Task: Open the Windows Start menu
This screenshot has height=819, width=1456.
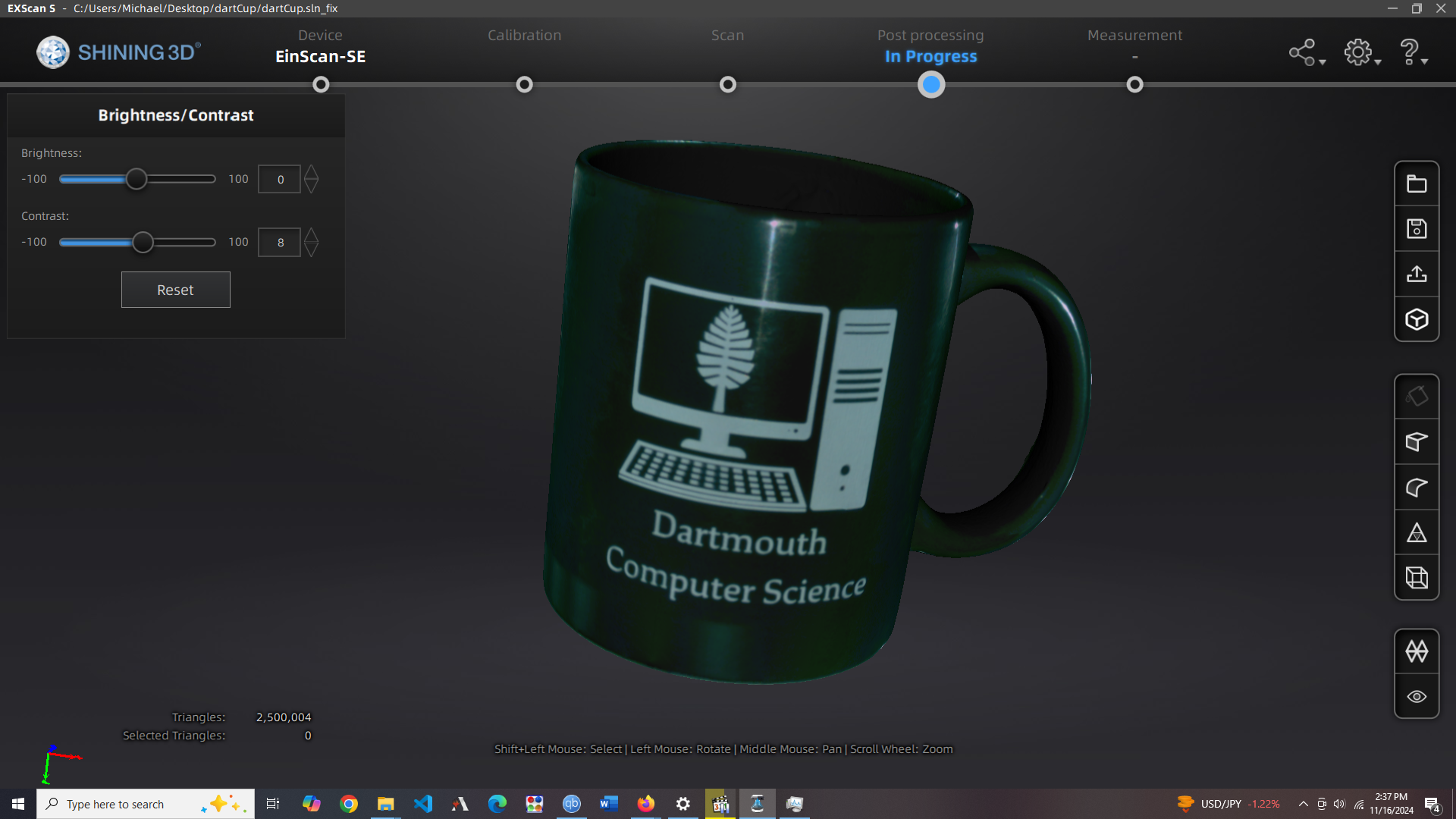Action: click(x=18, y=804)
